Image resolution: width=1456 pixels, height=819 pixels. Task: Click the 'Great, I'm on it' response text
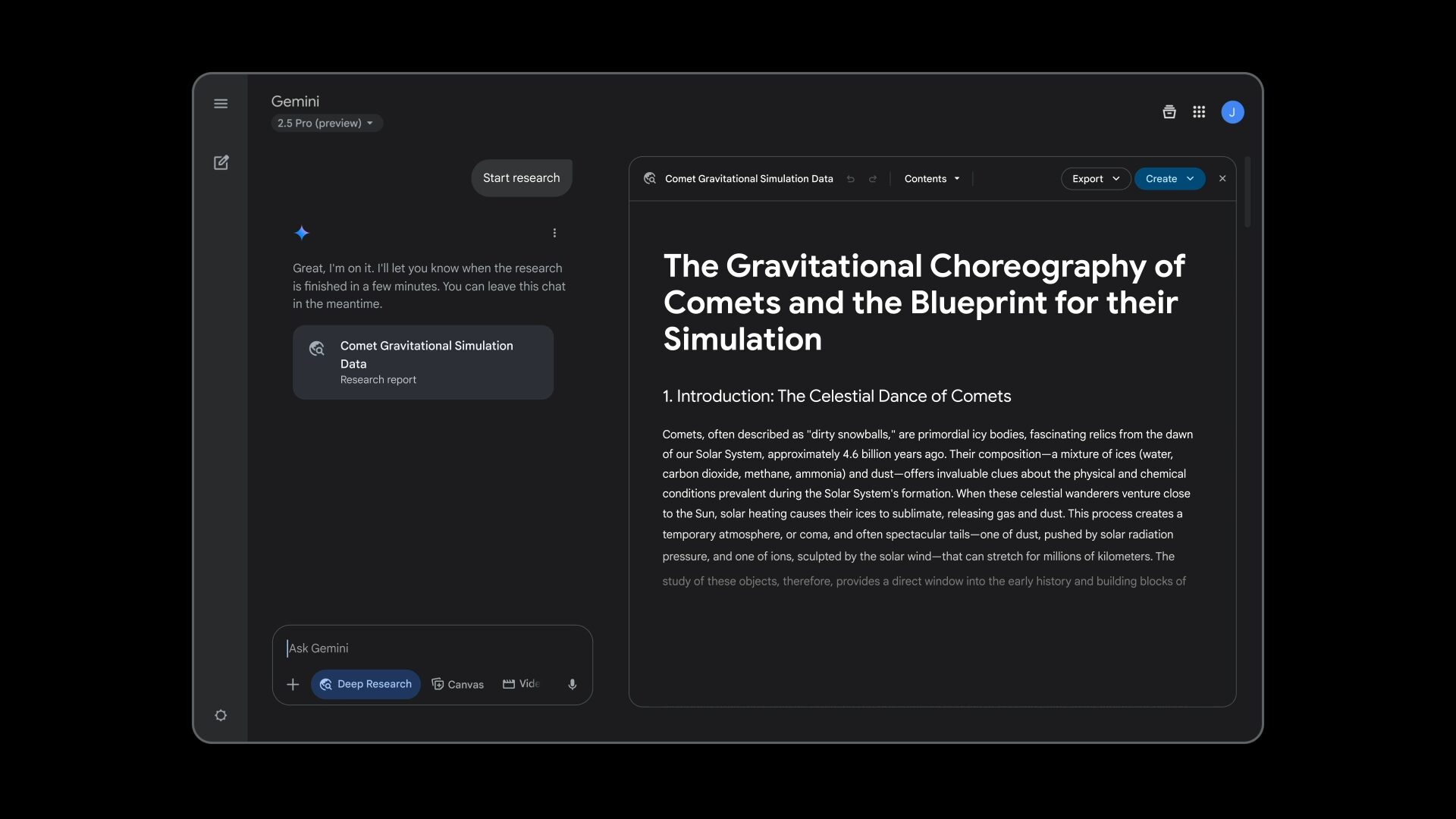click(x=429, y=286)
